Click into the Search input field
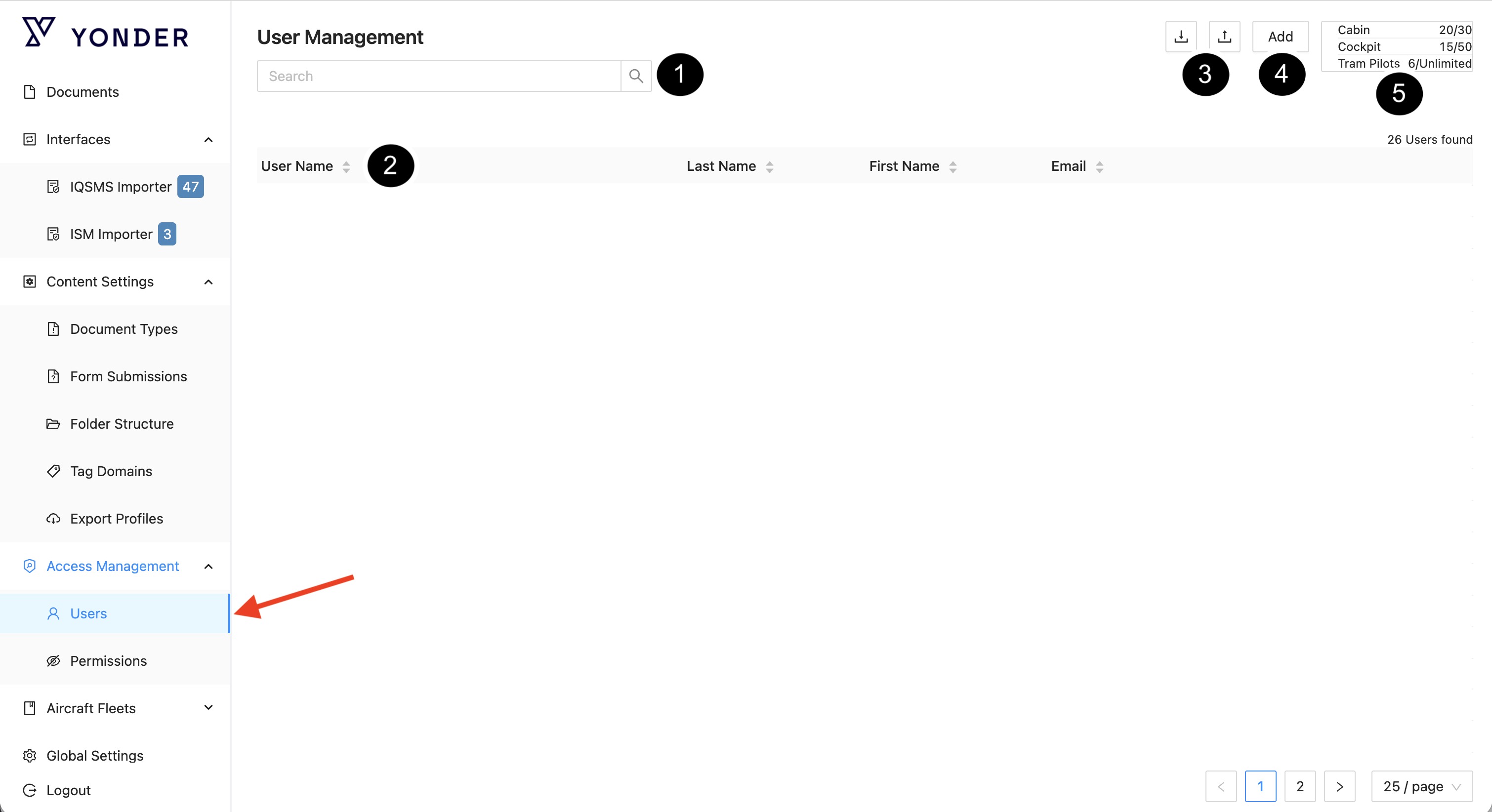The height and width of the screenshot is (812, 1492). (x=438, y=76)
